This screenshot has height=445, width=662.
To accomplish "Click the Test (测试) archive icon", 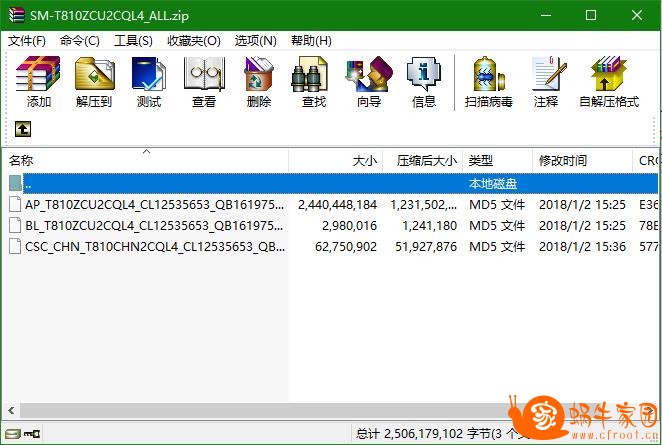I will [x=149, y=74].
